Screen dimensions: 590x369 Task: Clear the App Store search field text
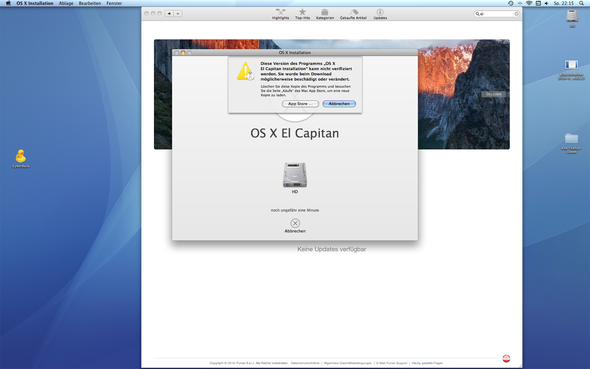click(516, 14)
